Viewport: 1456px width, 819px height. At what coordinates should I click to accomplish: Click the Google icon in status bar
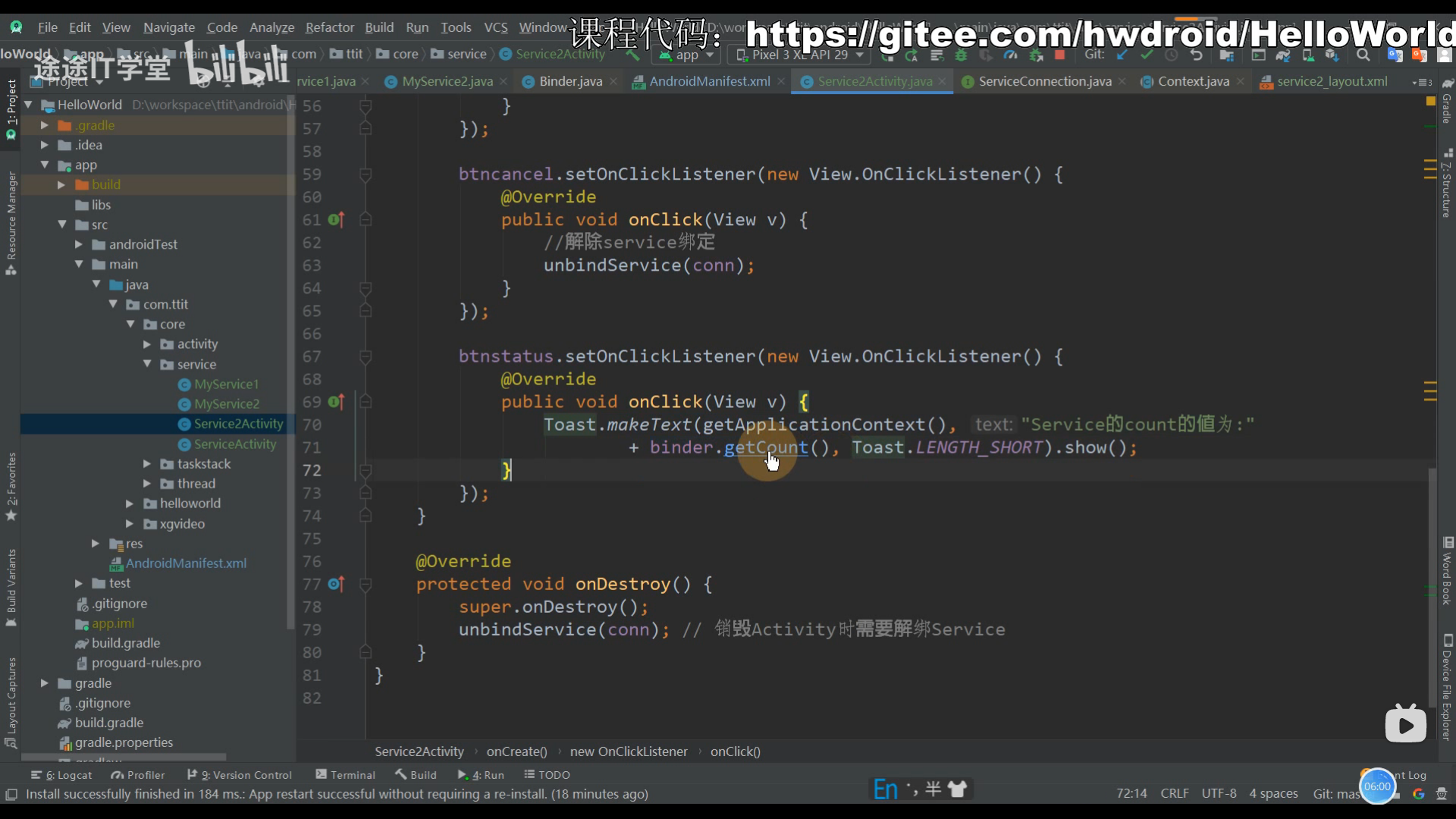click(x=1418, y=794)
